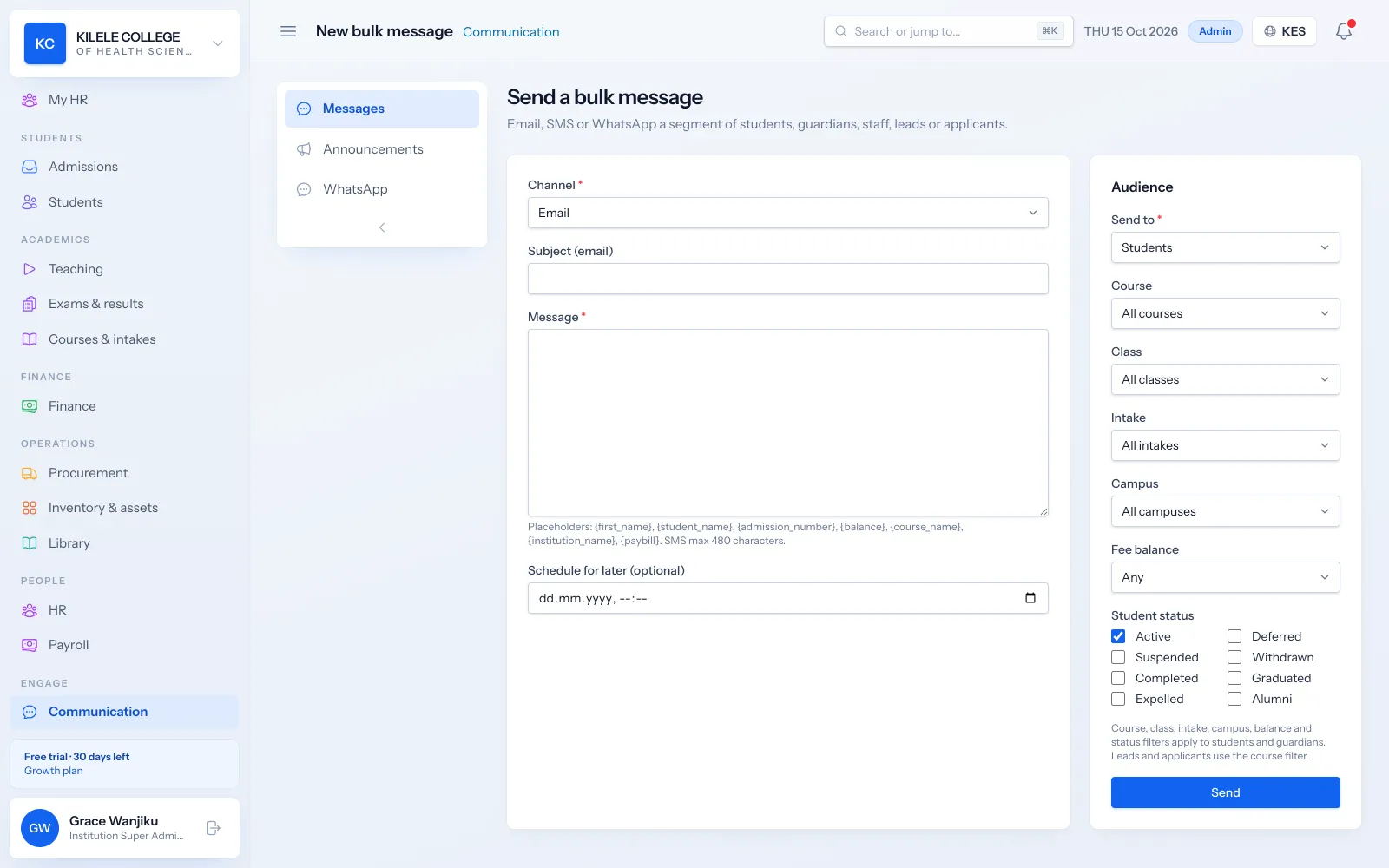This screenshot has width=1389, height=868.
Task: Click the Exams & results clipboard icon
Action: [x=30, y=304]
